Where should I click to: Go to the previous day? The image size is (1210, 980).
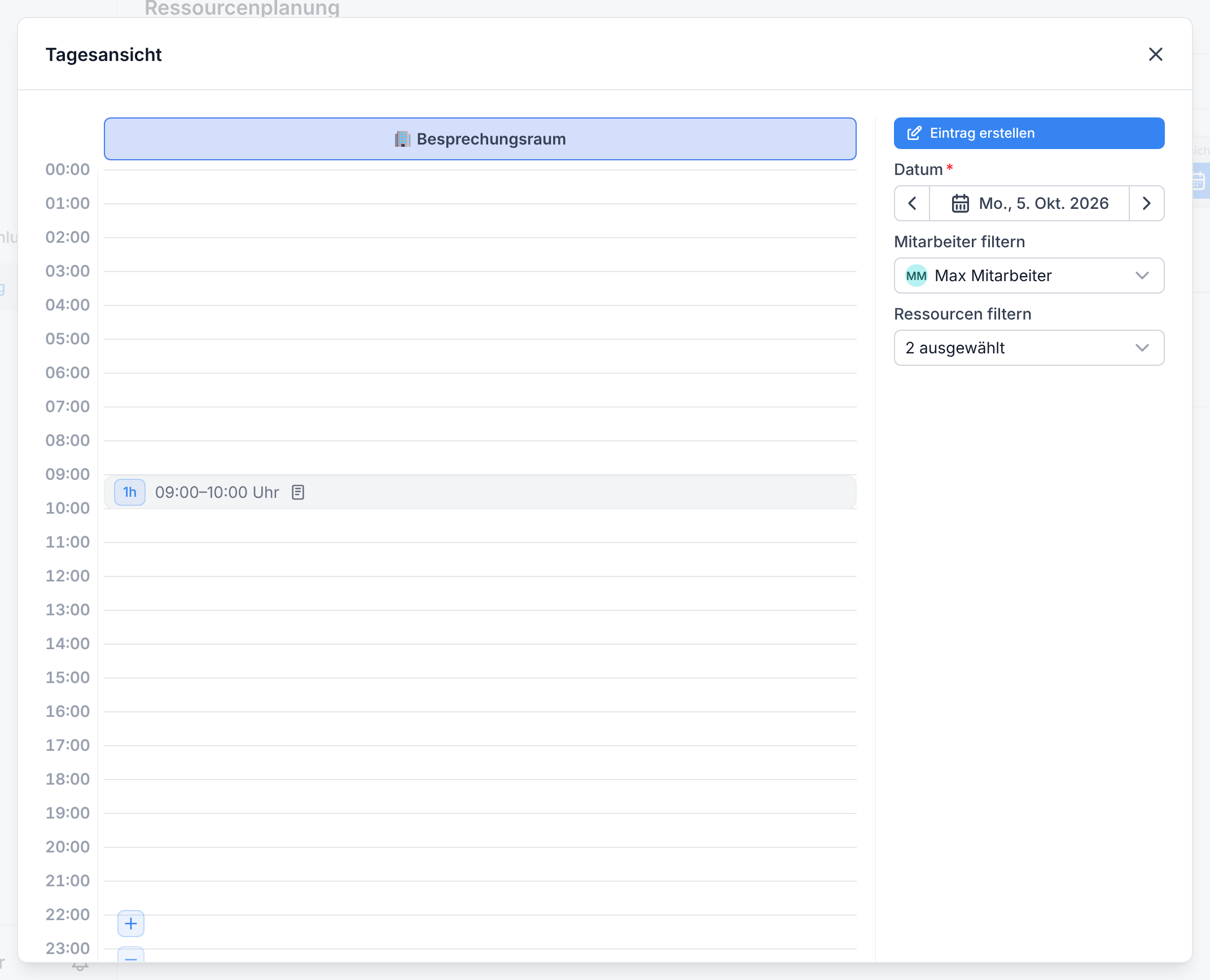click(912, 203)
